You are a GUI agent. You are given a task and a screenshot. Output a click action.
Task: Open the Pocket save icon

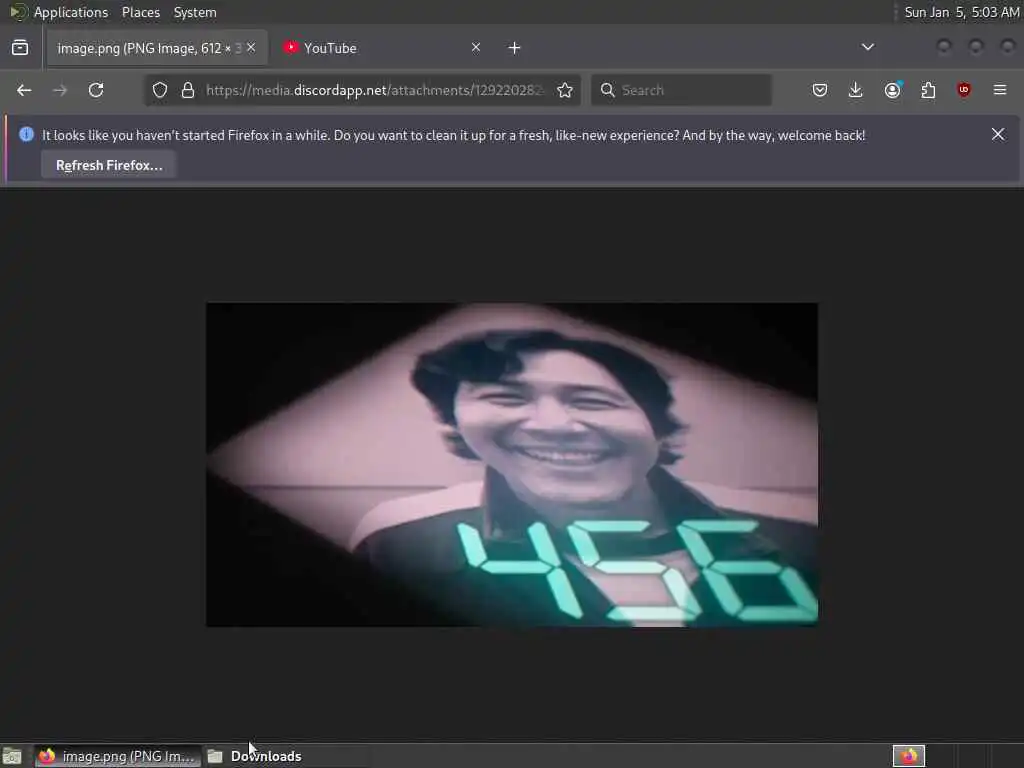[x=820, y=90]
